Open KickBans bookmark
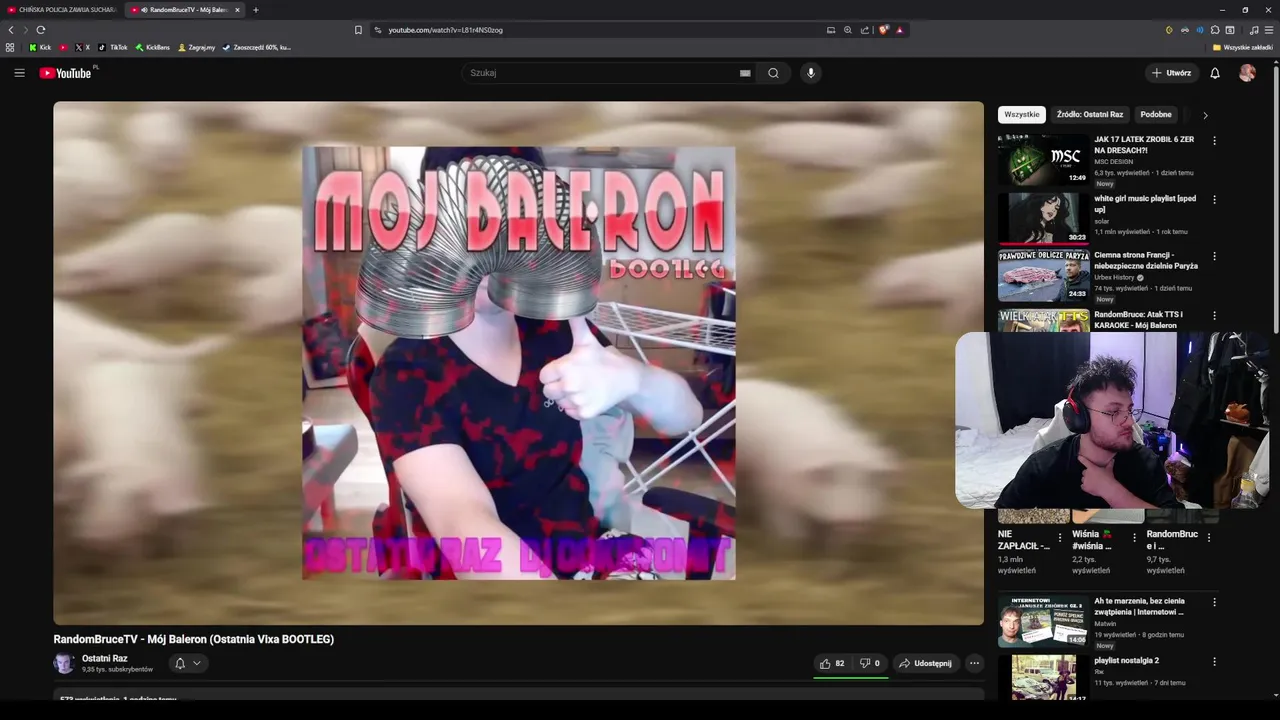 coord(153,47)
